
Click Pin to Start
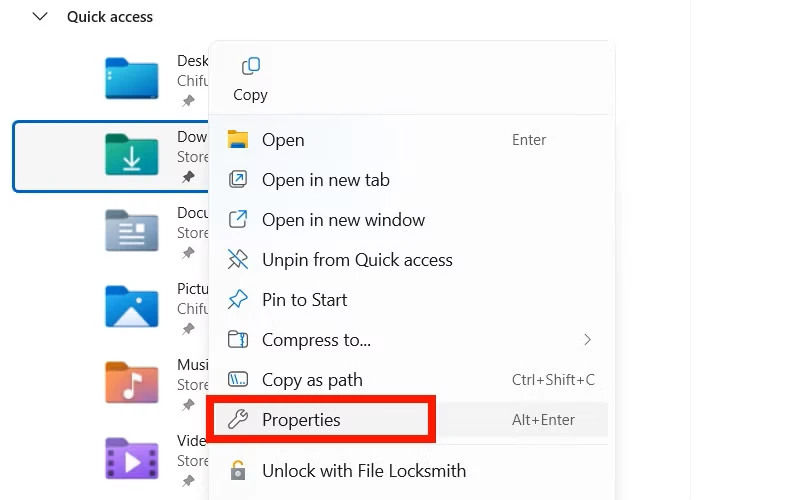point(304,300)
